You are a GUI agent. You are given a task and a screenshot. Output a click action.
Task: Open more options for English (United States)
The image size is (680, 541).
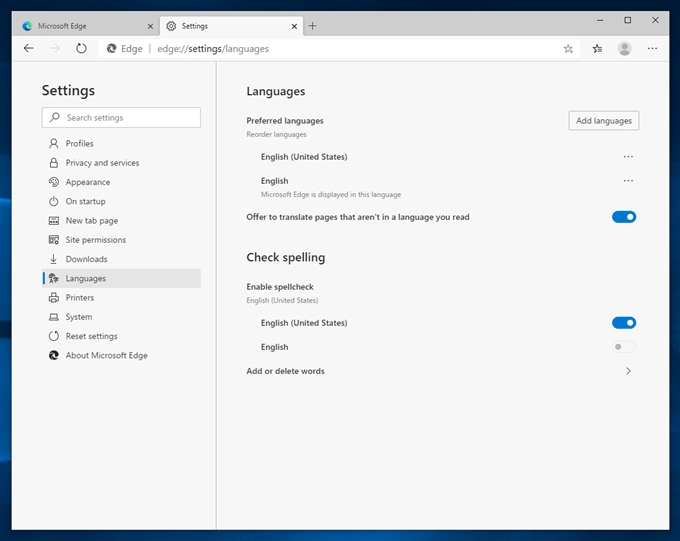pos(628,157)
